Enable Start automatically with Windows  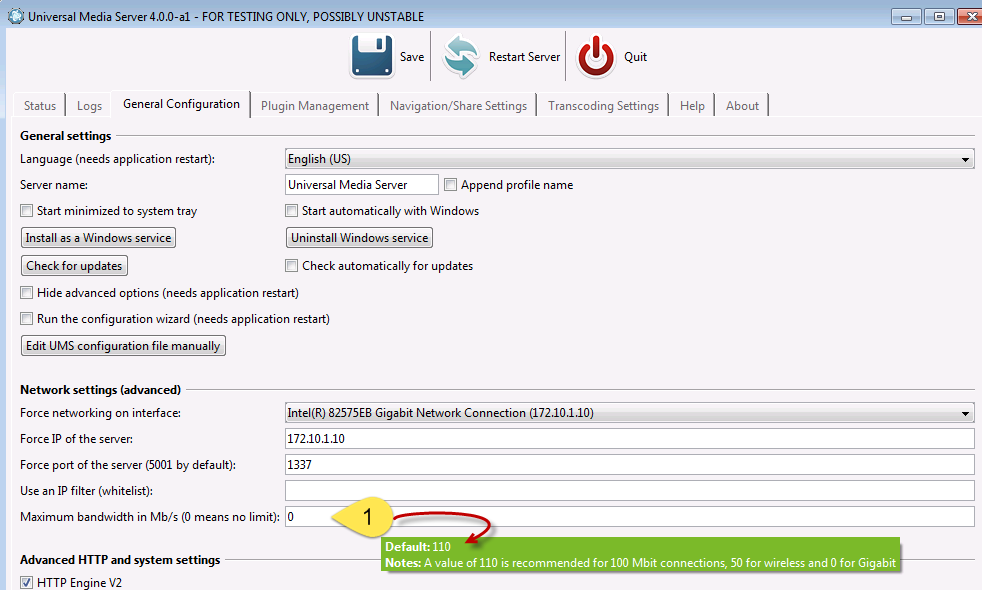[x=291, y=211]
